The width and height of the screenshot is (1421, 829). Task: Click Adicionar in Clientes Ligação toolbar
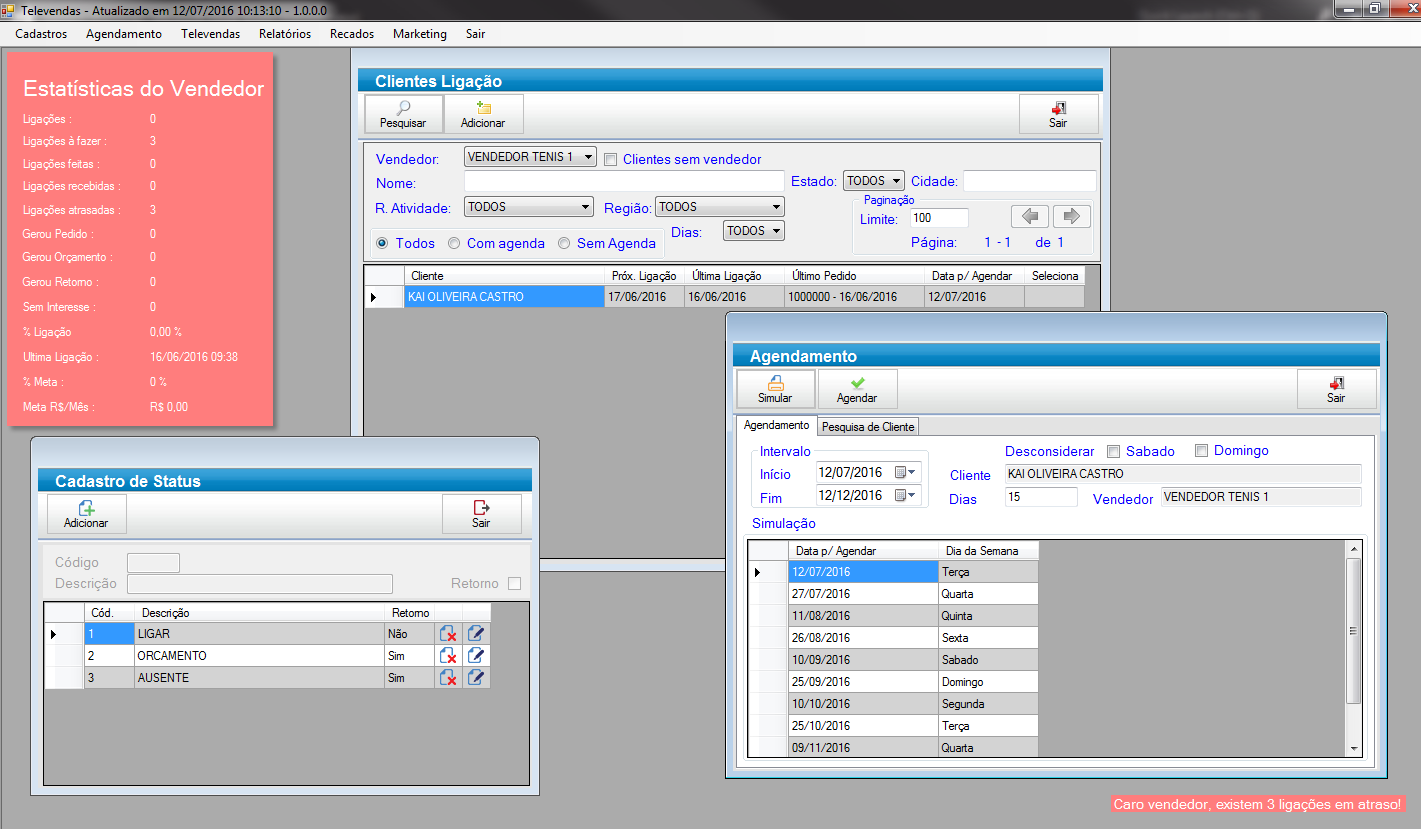pos(483,114)
